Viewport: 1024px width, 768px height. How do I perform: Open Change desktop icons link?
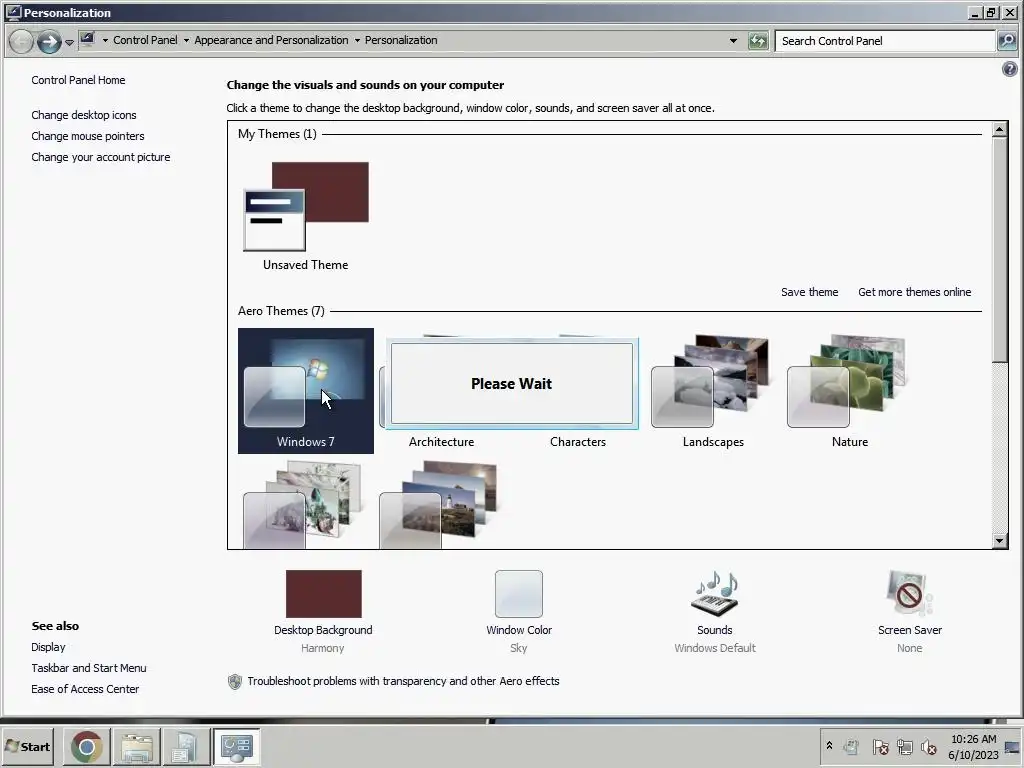pos(84,115)
